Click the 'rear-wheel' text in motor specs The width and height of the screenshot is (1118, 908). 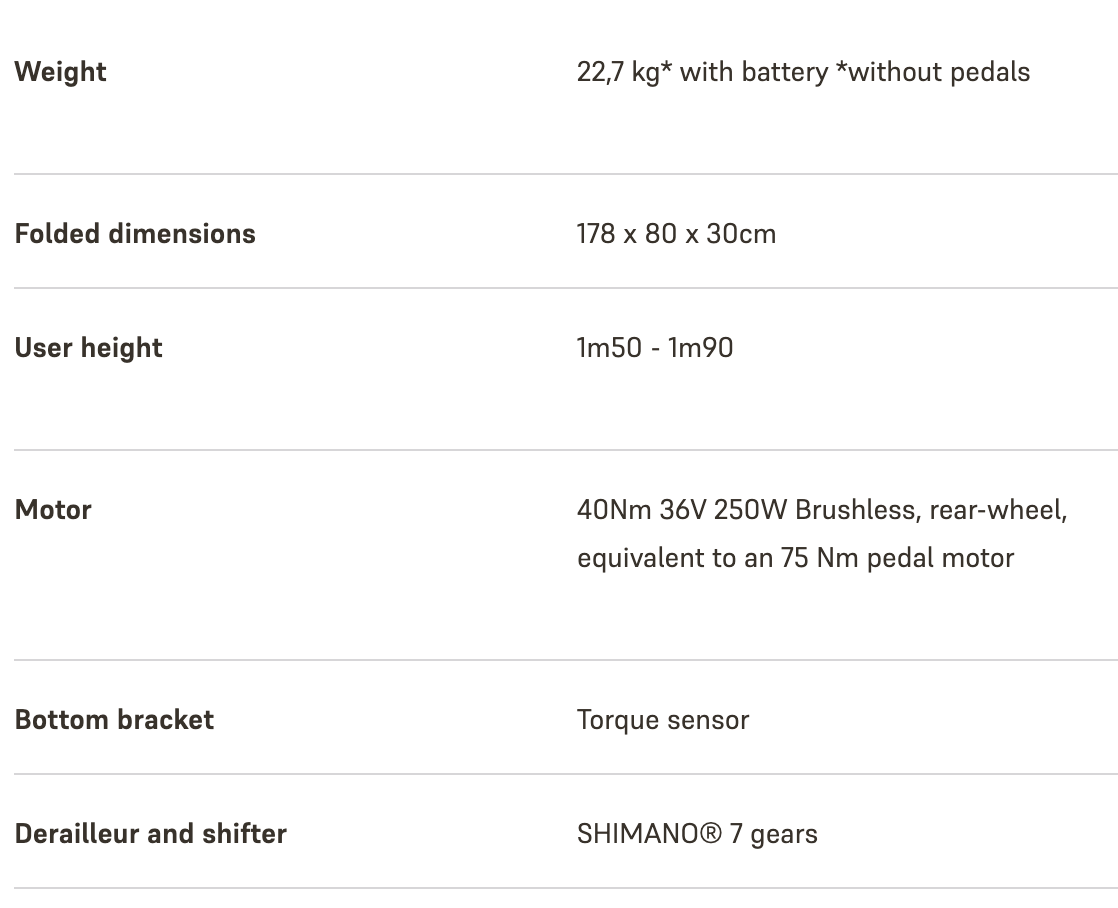click(x=998, y=510)
